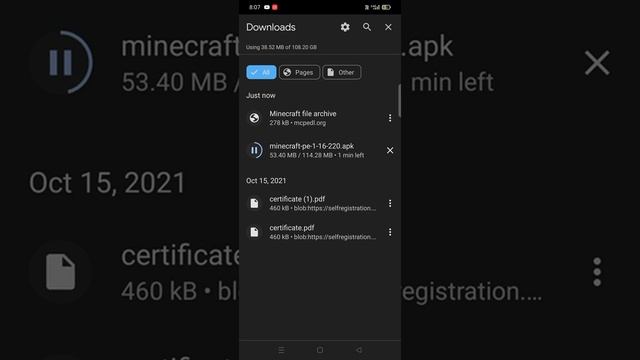Tap Android back navigation button
This screenshot has height=360, width=640.
click(359, 350)
